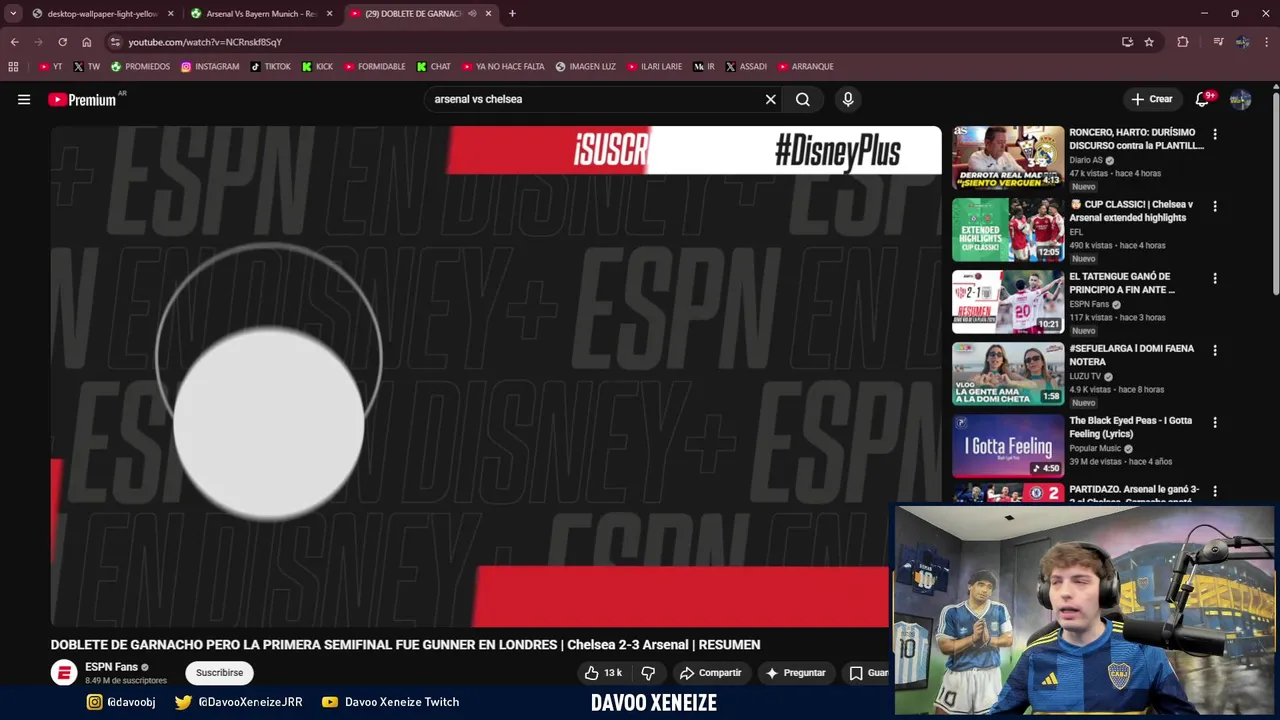This screenshot has width=1280, height=720.
Task: Click the page vertical scrollbar thumb
Action: coord(1276,195)
